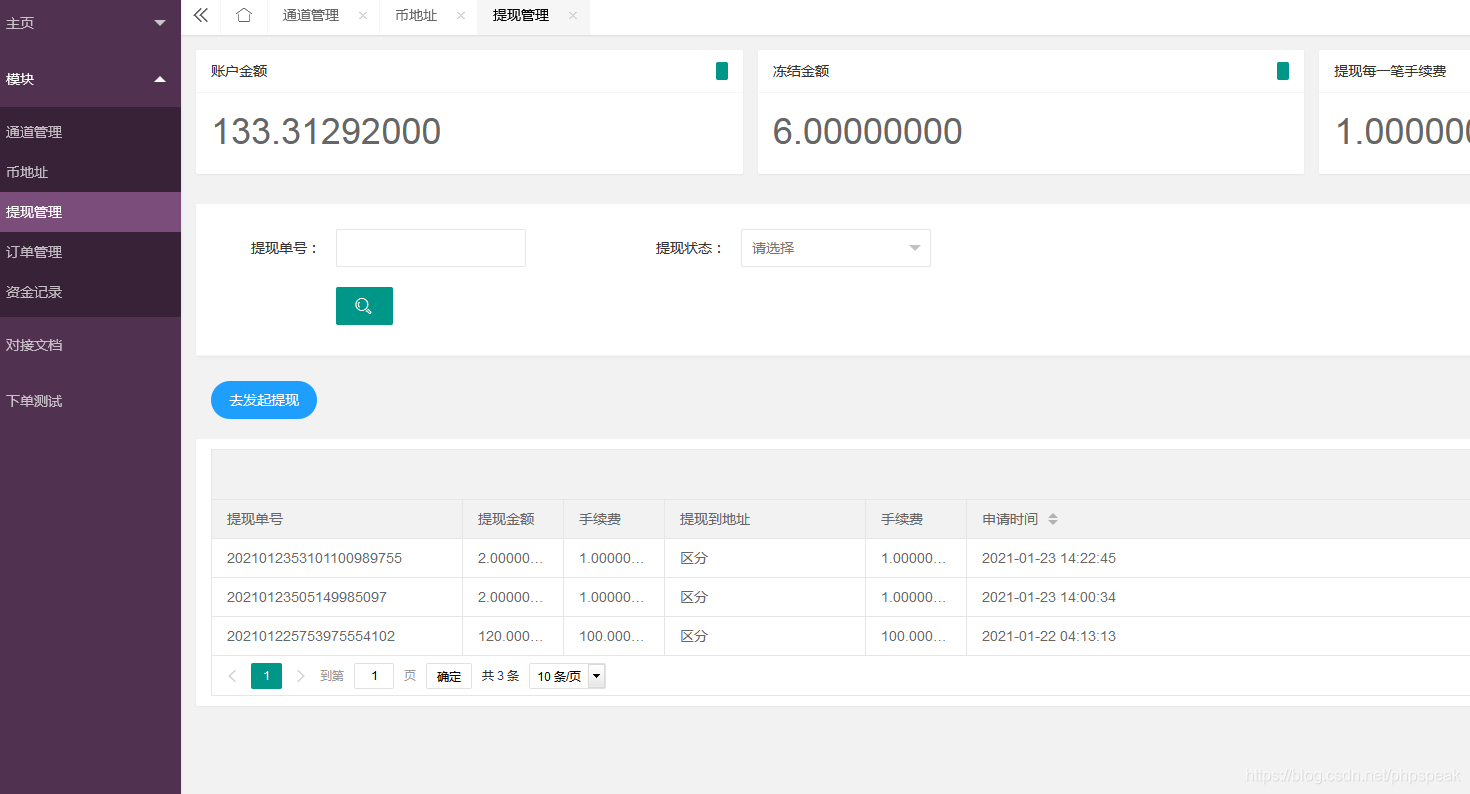Click the 申请时间 column header text
The width and height of the screenshot is (1470, 794).
(x=1010, y=519)
